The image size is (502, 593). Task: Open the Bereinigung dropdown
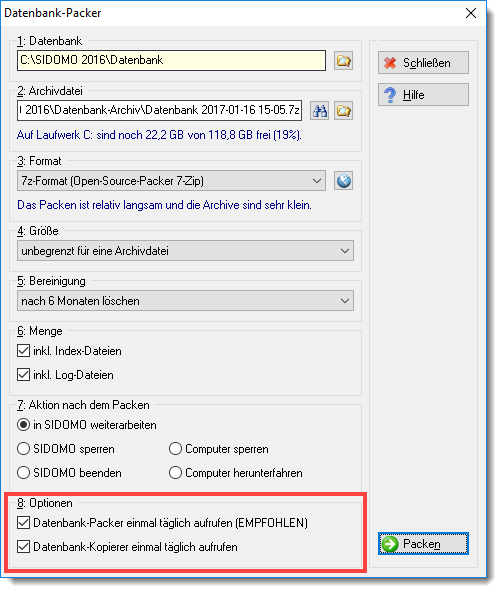click(185, 301)
